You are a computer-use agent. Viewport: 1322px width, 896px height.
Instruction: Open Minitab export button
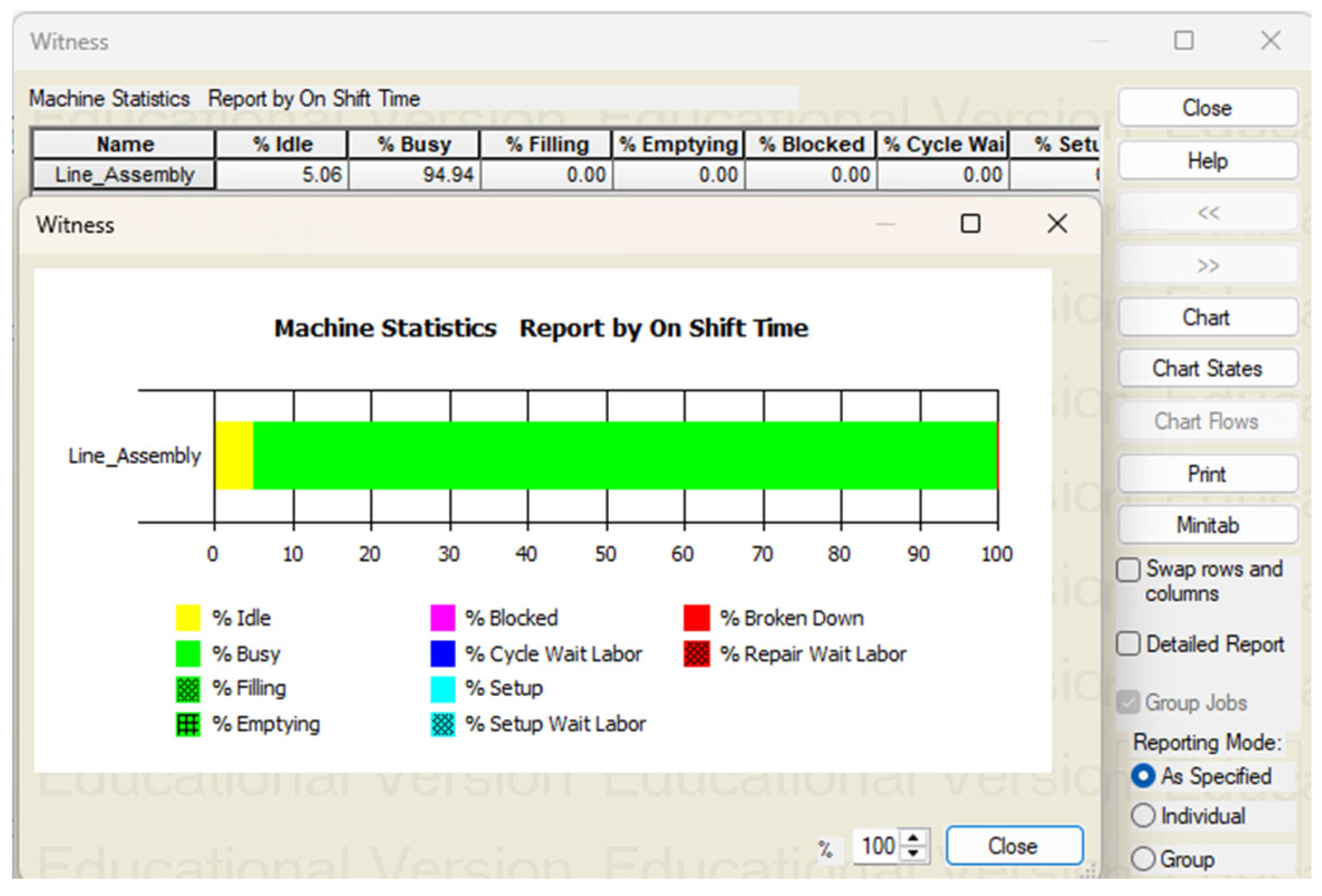pyautogui.click(x=1207, y=525)
